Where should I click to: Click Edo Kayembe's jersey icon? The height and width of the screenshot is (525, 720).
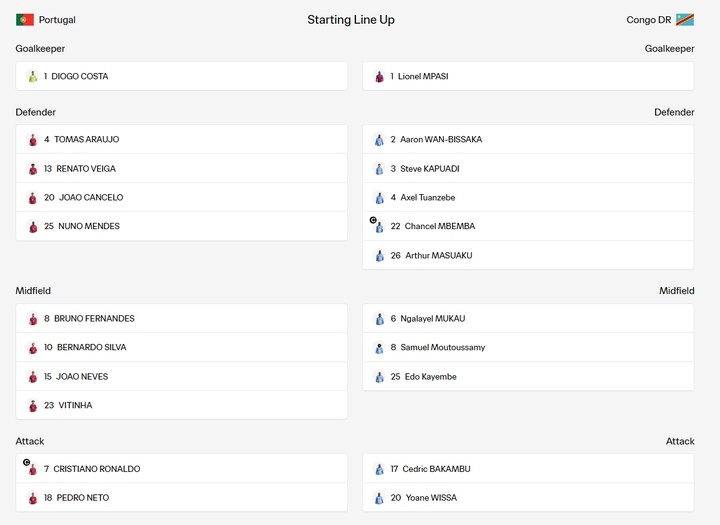click(x=379, y=377)
